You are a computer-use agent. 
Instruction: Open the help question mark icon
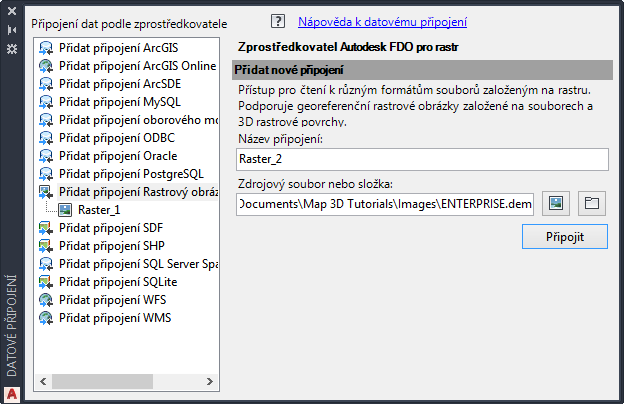pos(278,21)
